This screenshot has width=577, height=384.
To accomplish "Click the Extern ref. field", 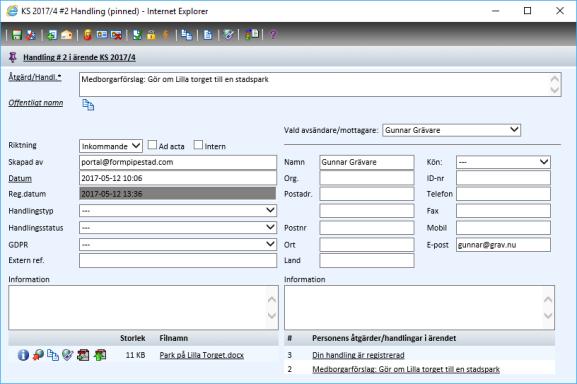I will tap(178, 260).
